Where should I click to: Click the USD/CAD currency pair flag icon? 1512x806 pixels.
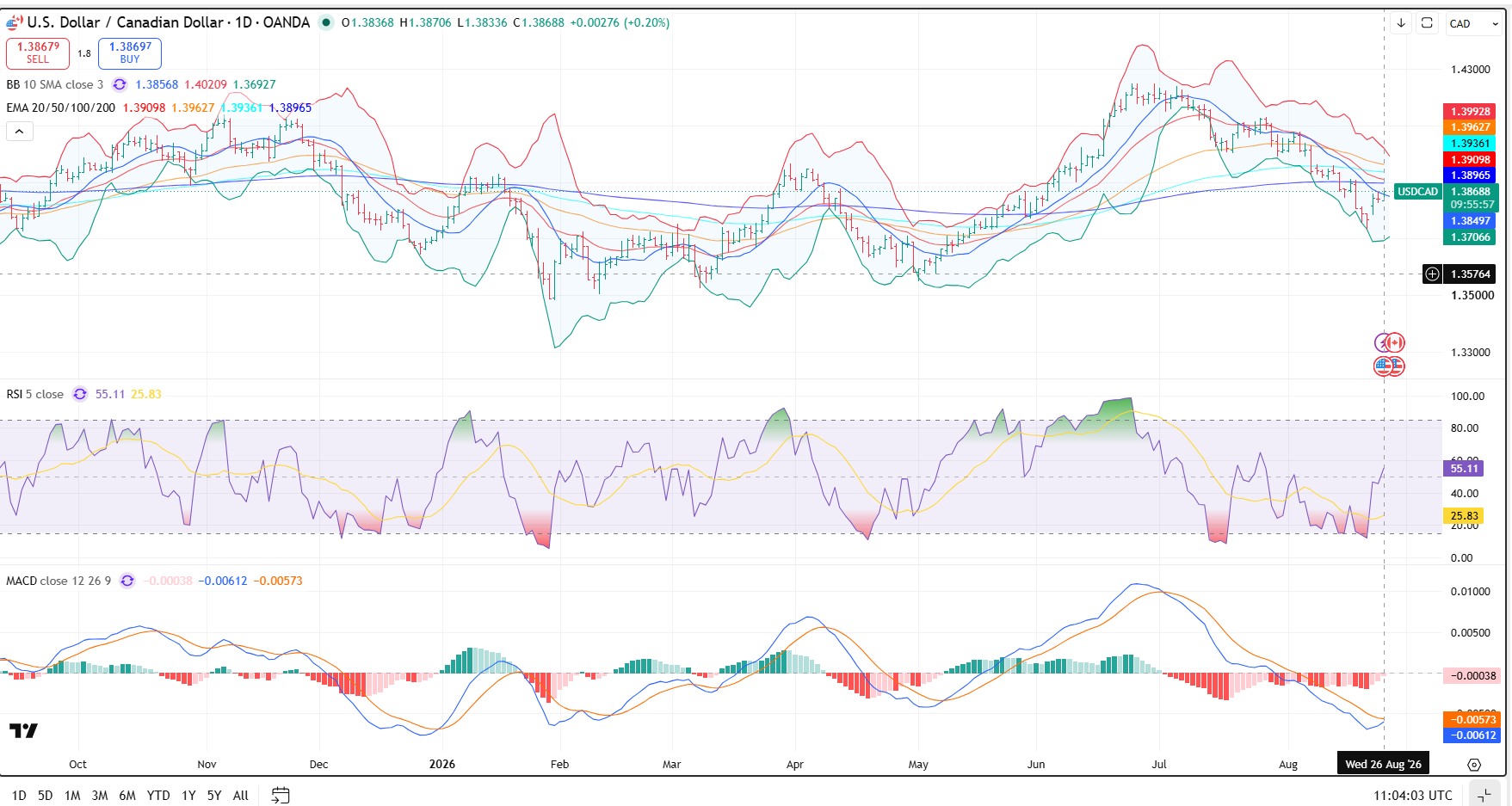point(15,22)
